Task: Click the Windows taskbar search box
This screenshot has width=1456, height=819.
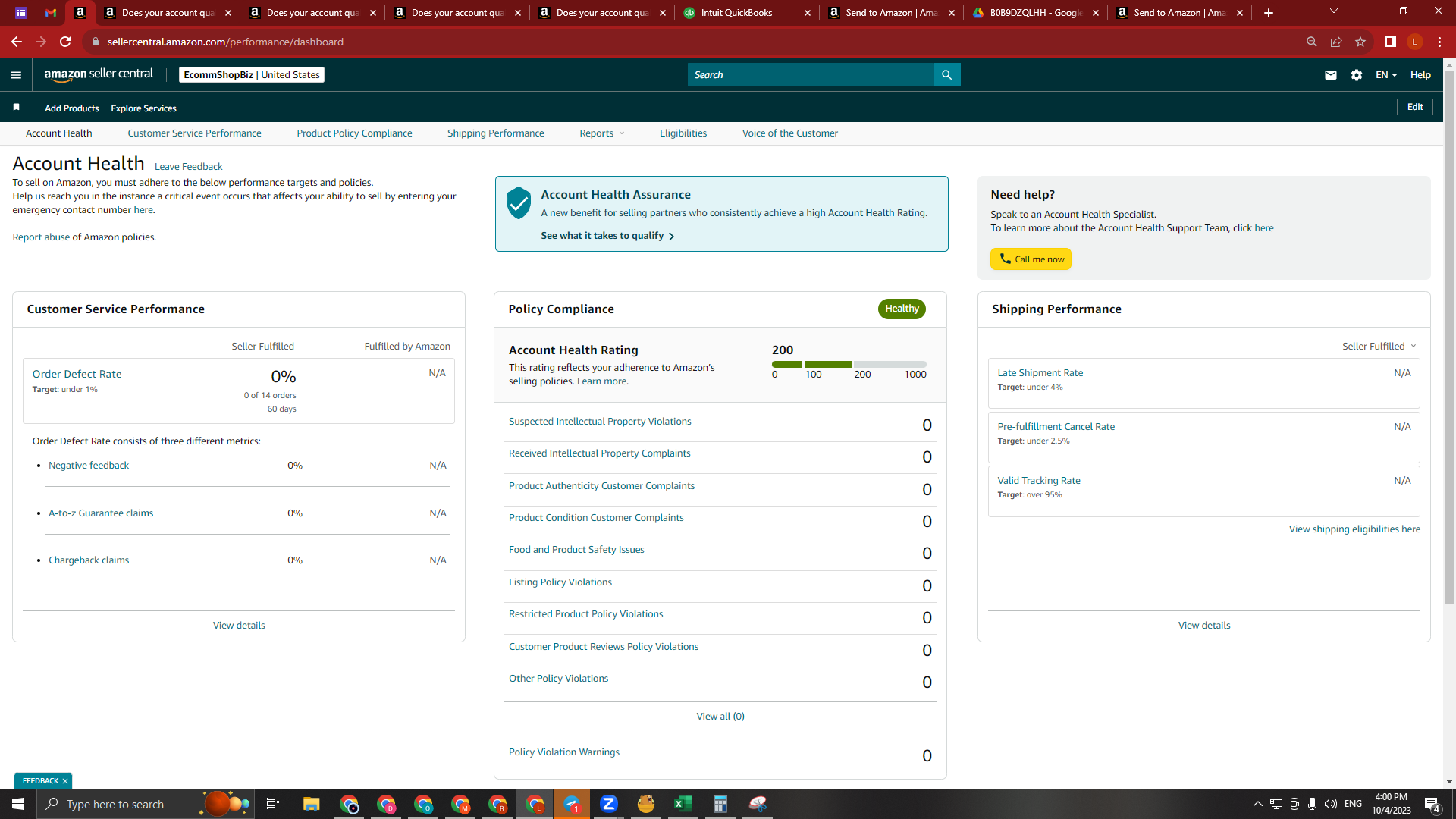Action: click(x=144, y=804)
